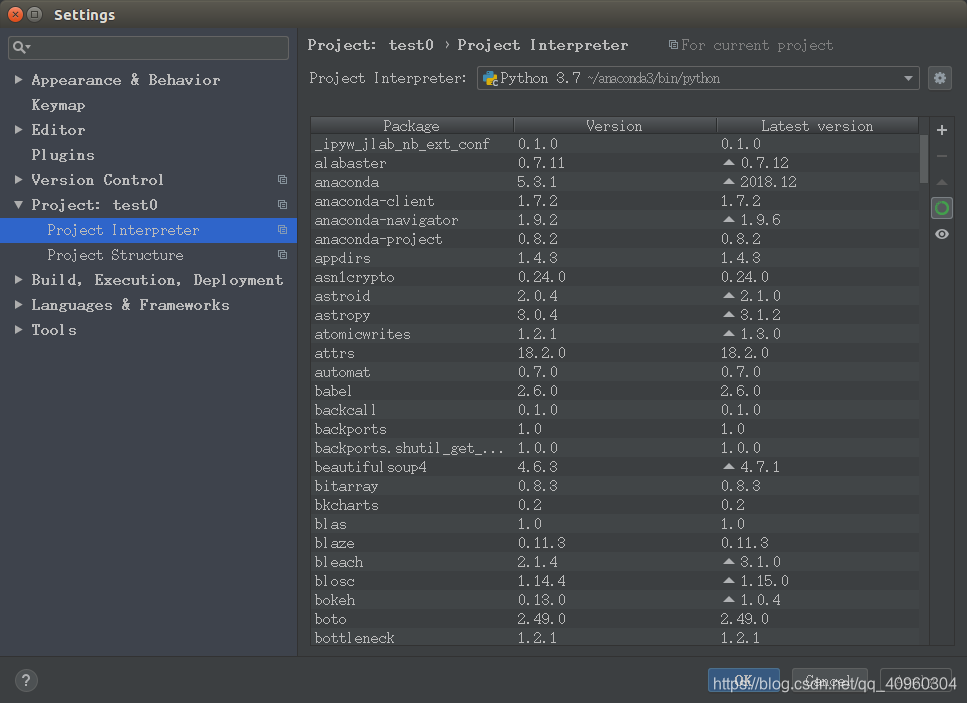Select the bottleneck package row
The height and width of the screenshot is (703, 967).
[615, 638]
